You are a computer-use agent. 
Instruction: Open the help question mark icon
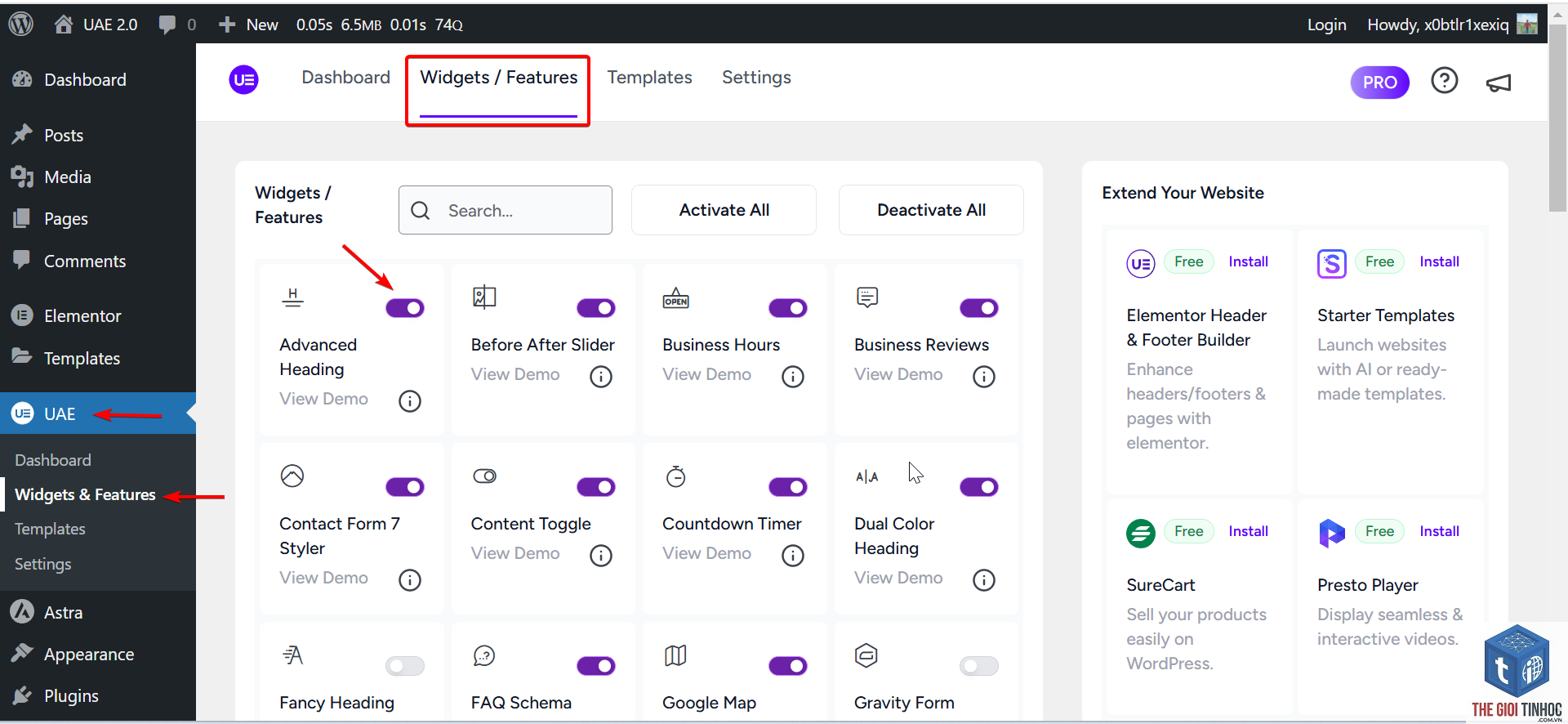pos(1445,80)
